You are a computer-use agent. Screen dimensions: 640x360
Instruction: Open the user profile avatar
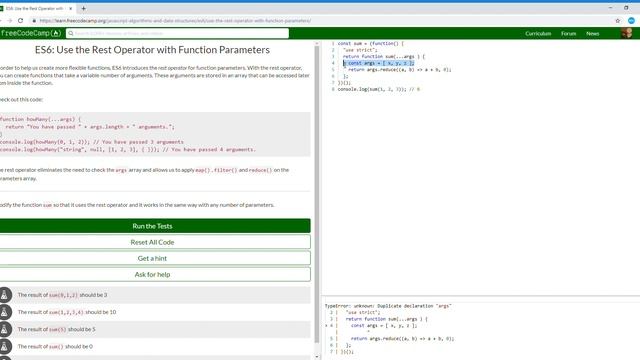tap(627, 33)
